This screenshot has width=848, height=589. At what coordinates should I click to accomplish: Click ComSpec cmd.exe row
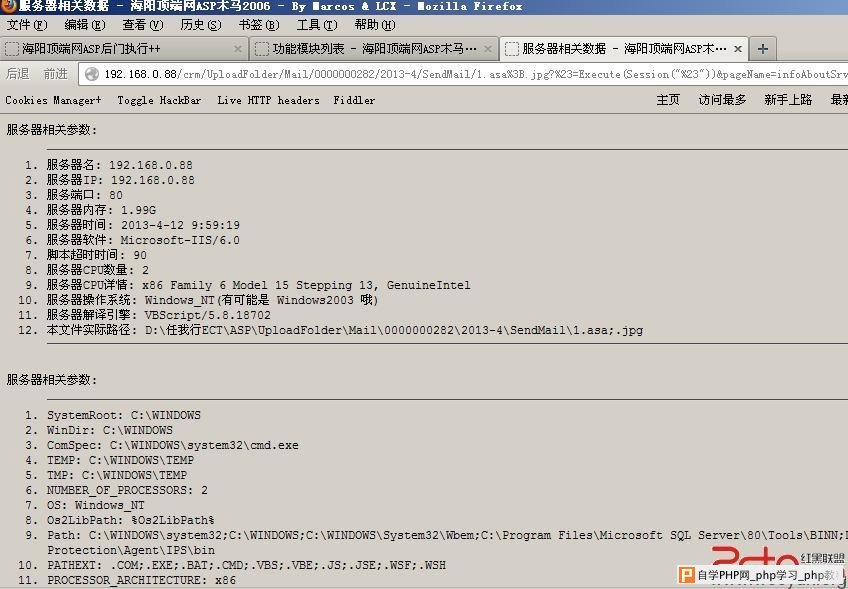coord(173,446)
